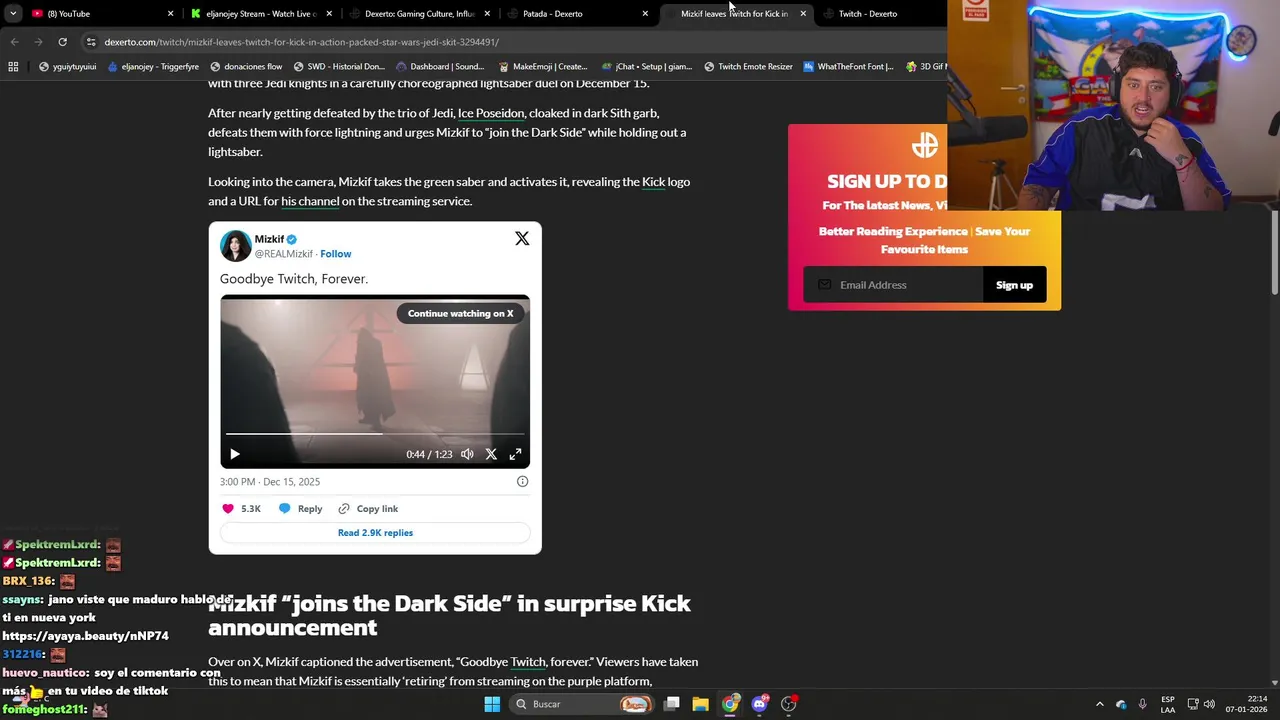1280x720 pixels.
Task: Switch to eljanojey Stream Kick tab
Action: [x=262, y=14]
